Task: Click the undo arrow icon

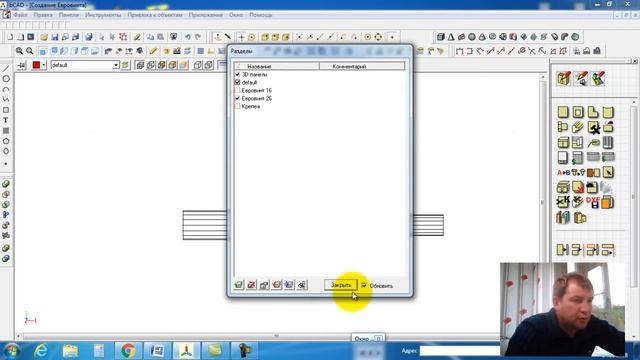Action: 187,37
